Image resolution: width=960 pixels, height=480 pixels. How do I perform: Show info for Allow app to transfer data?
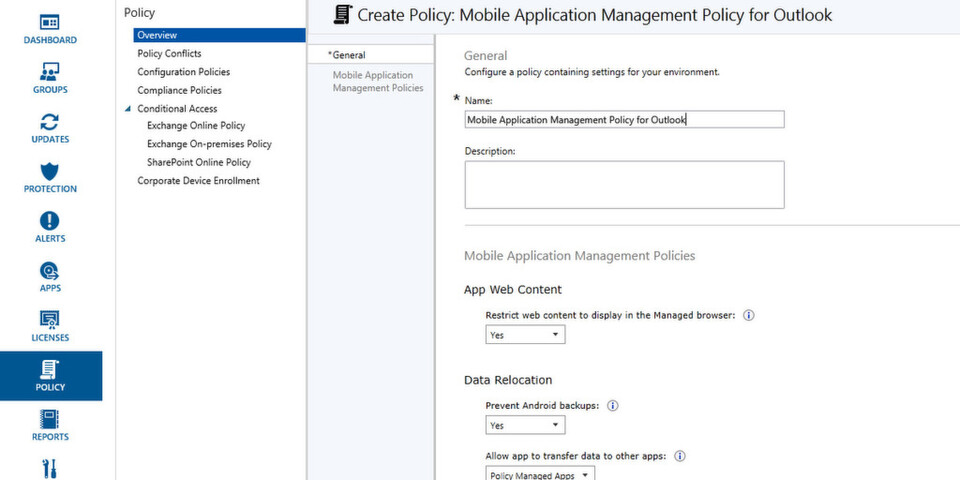(x=680, y=456)
